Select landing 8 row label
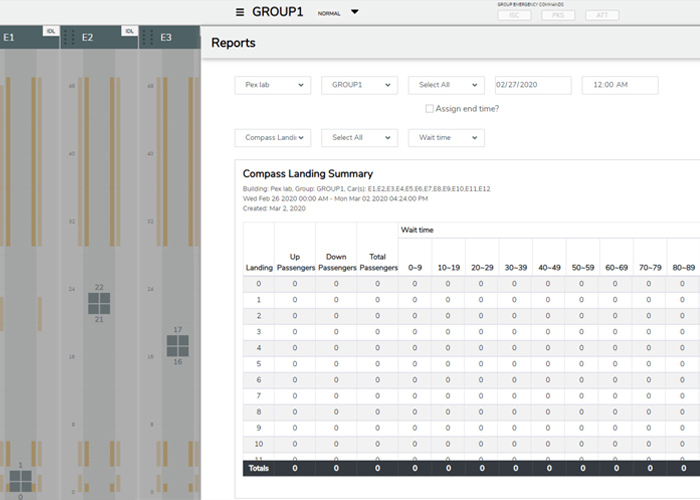Screen dimensions: 700x500 pos(258,412)
